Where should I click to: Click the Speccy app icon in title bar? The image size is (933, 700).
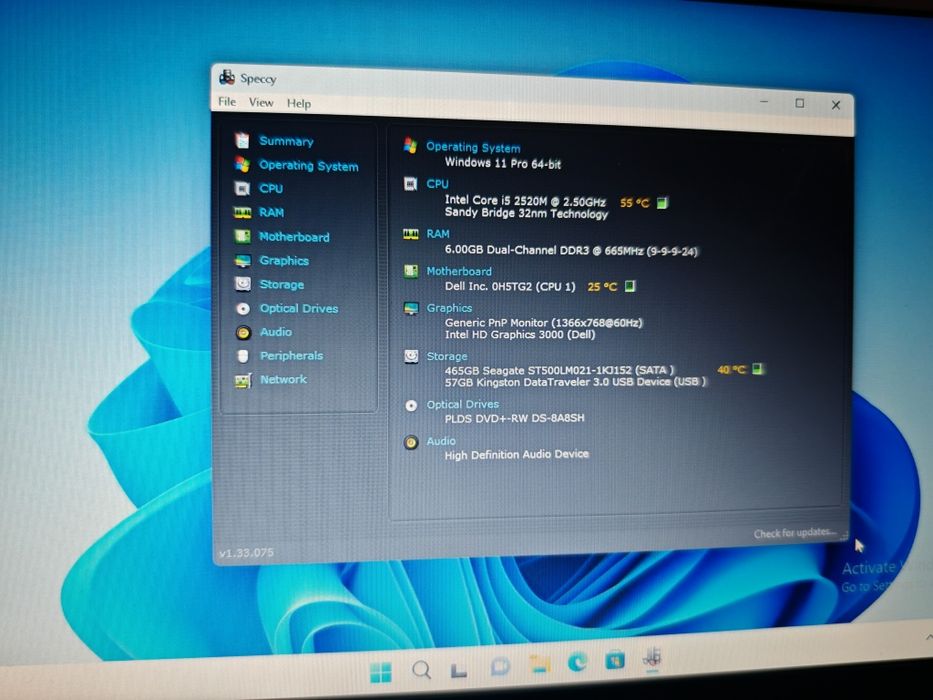tap(227, 77)
